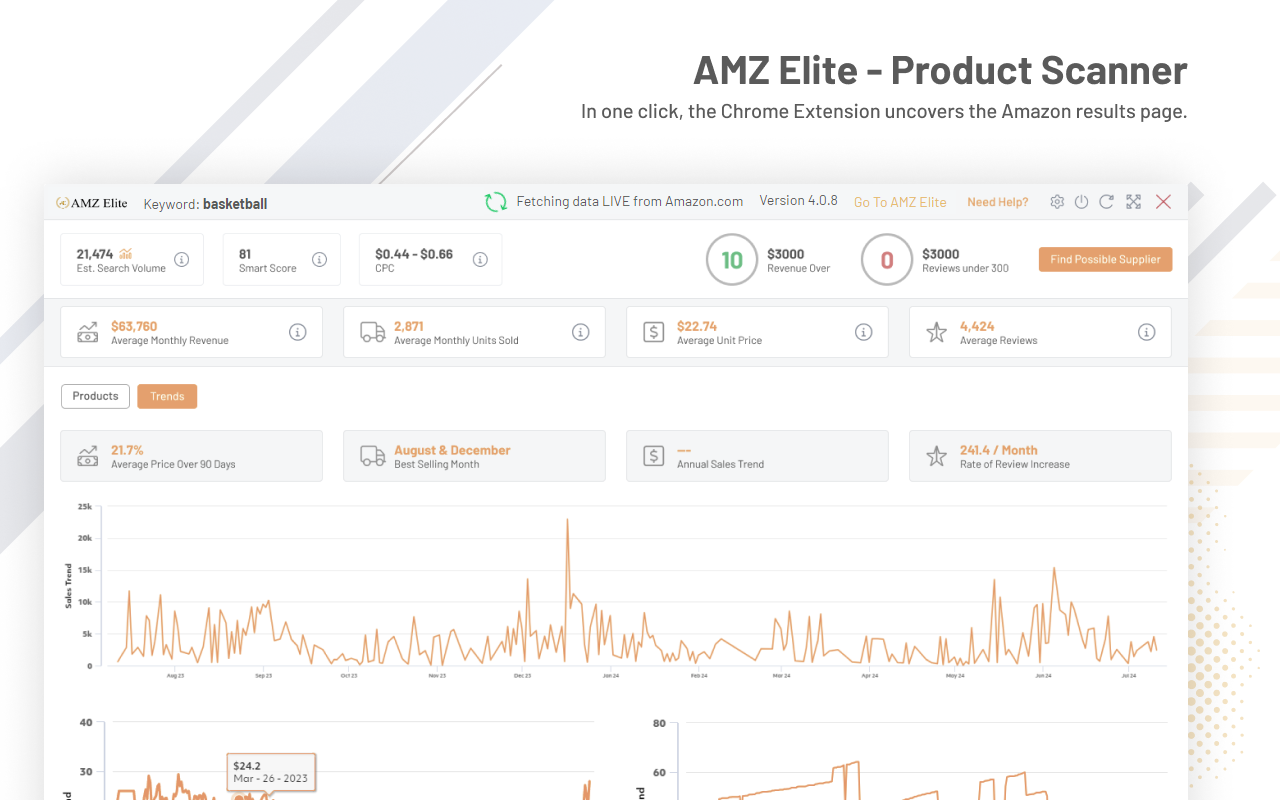
Task: Switch to the Trends tab
Action: (167, 396)
